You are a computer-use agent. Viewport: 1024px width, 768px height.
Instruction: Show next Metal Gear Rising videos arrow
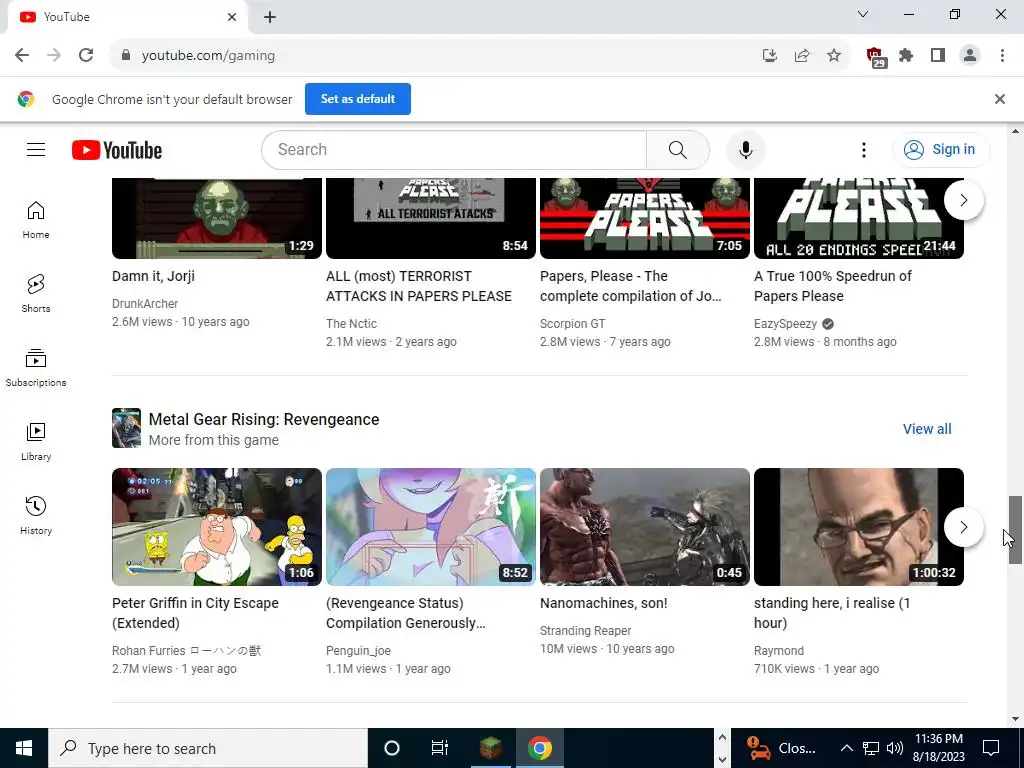point(963,527)
